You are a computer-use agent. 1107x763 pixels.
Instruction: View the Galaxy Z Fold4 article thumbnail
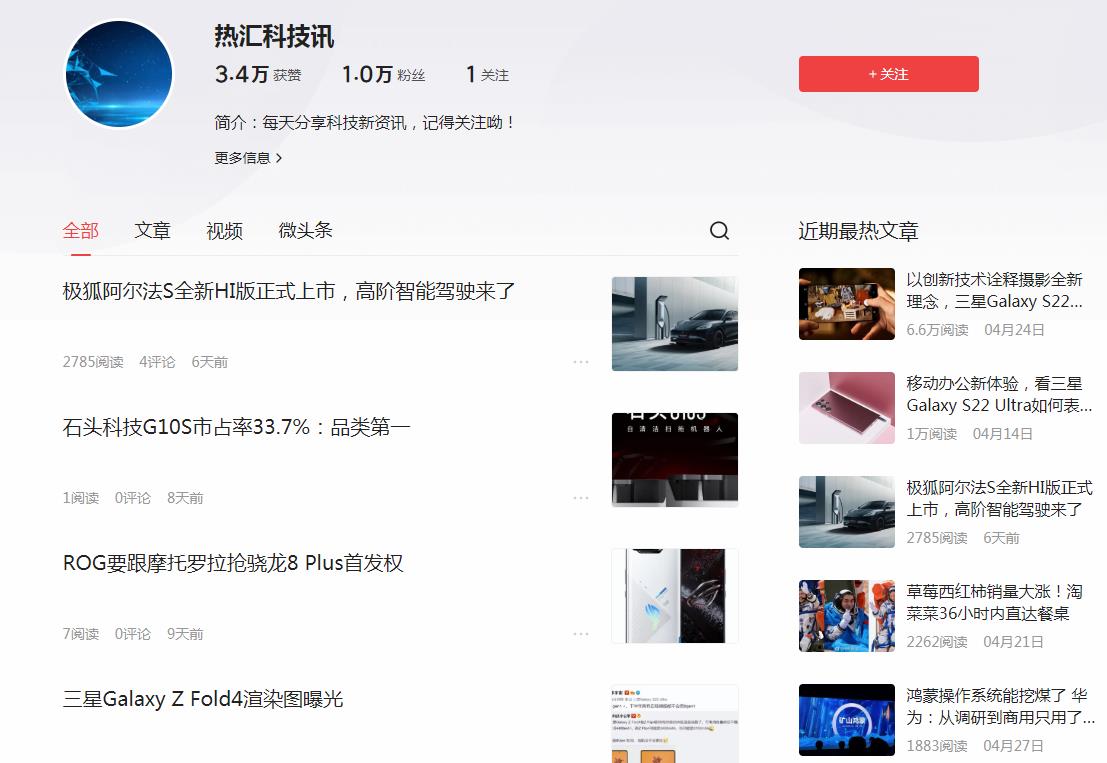point(674,723)
